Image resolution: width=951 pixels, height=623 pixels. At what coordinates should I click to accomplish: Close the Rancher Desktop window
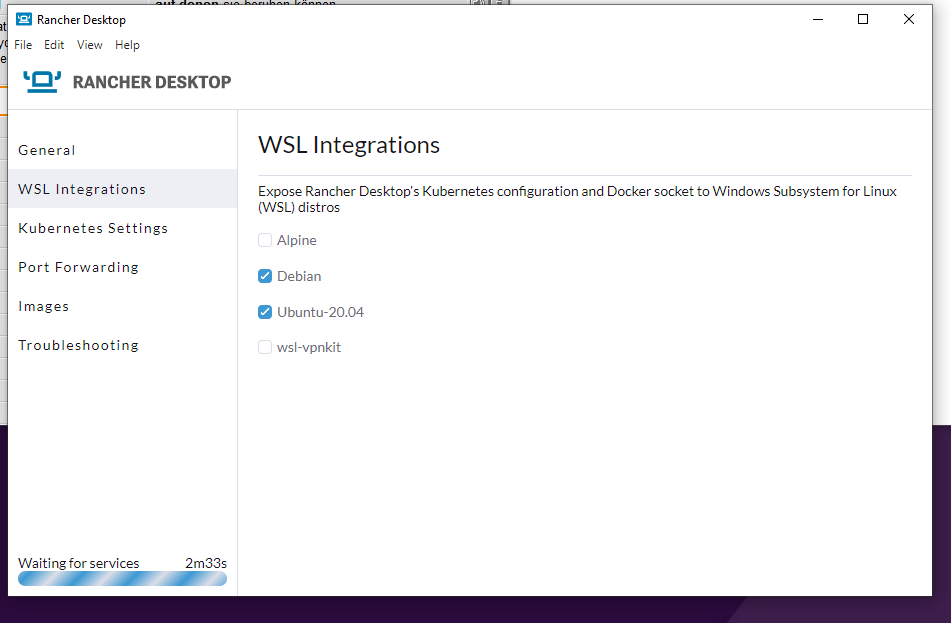coord(909,19)
